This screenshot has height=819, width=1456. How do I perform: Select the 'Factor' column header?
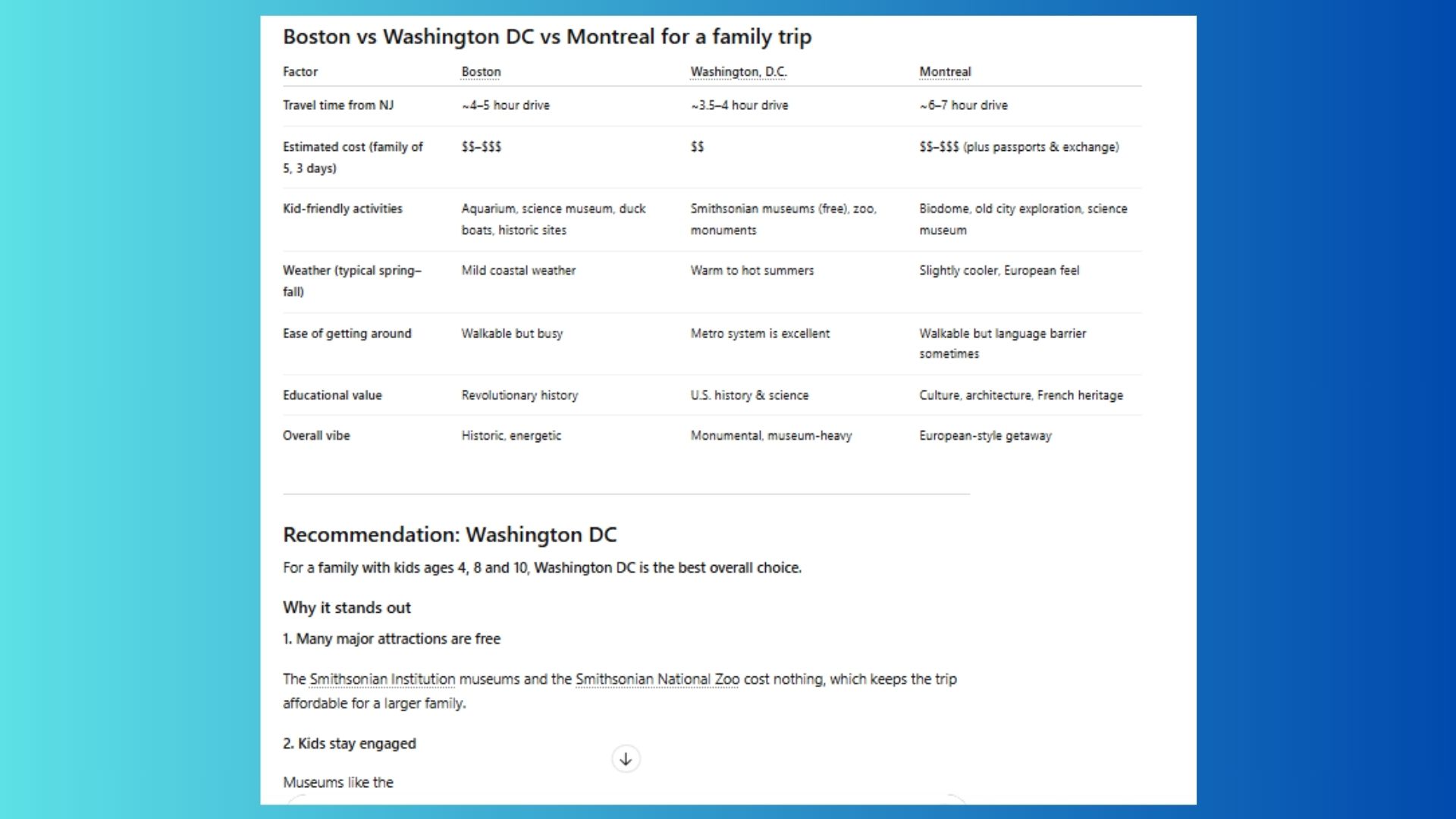[300, 71]
